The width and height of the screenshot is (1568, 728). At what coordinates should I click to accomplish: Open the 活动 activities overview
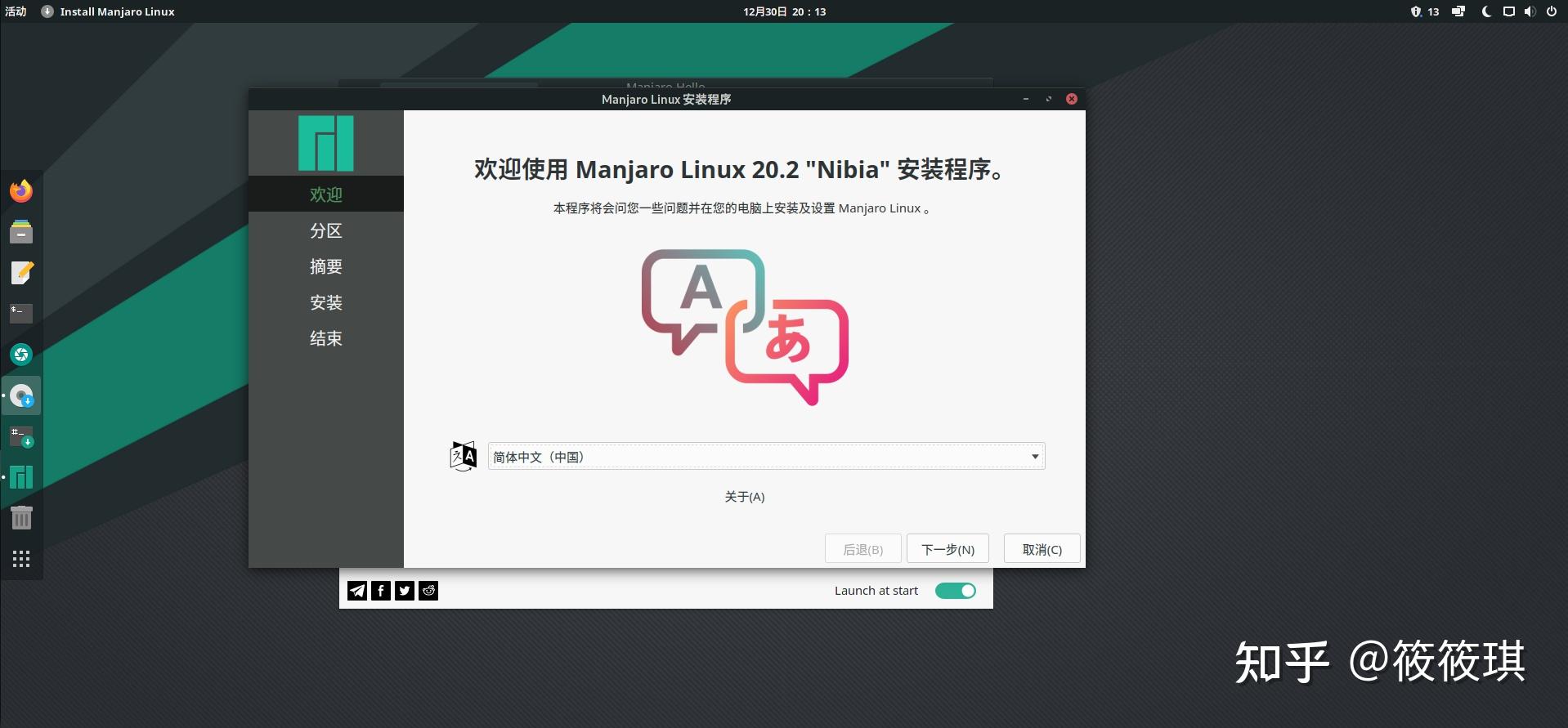(16, 11)
